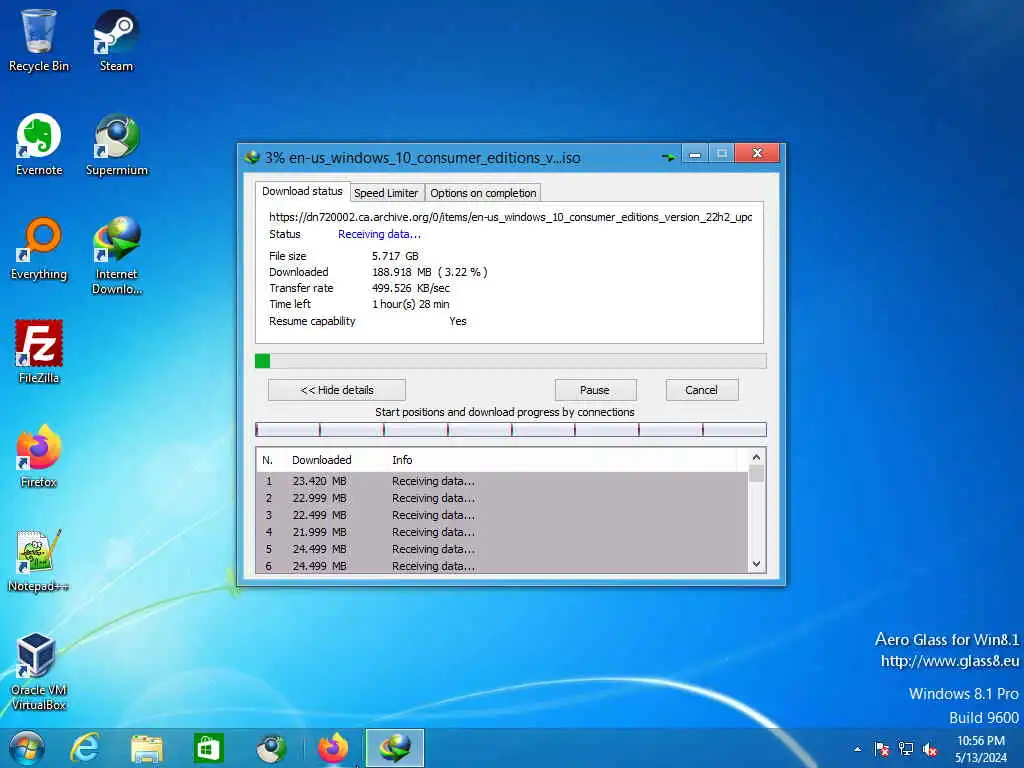Launch Steam from the desktop

pos(116,40)
